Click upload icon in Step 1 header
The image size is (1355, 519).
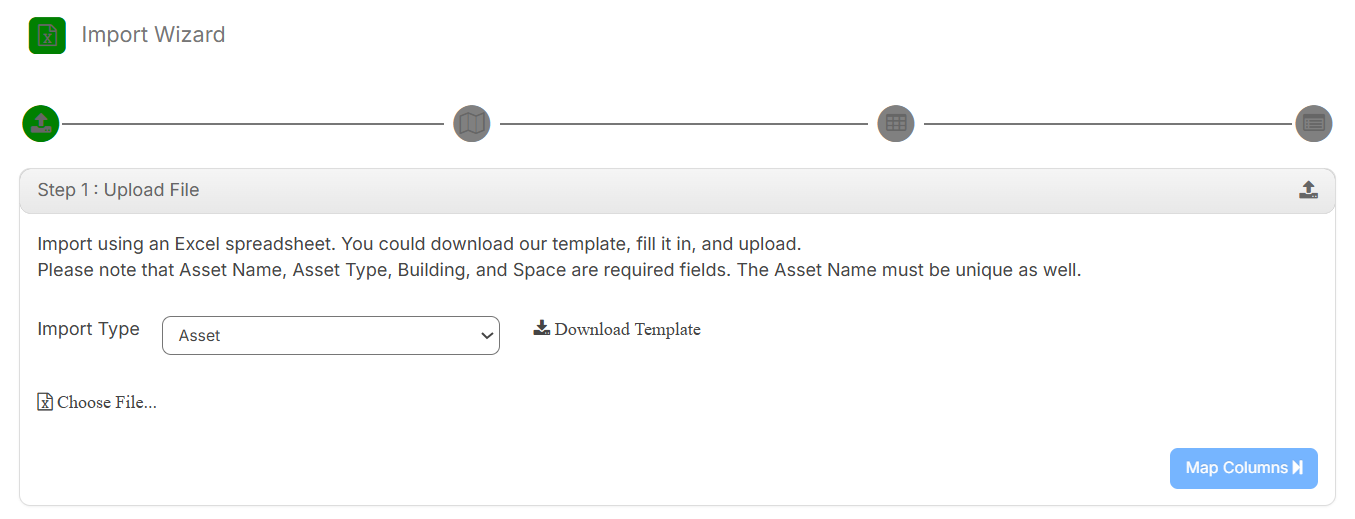click(1308, 190)
